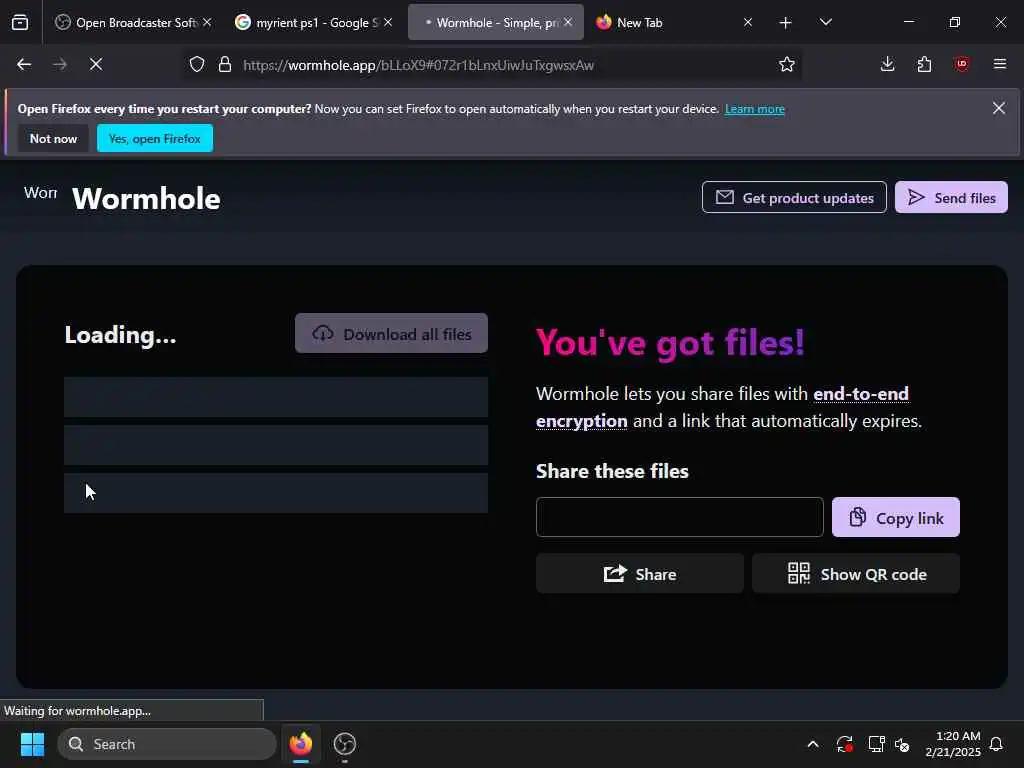Select the Wormhole tab
The width and height of the screenshot is (1024, 768).
coord(495,22)
